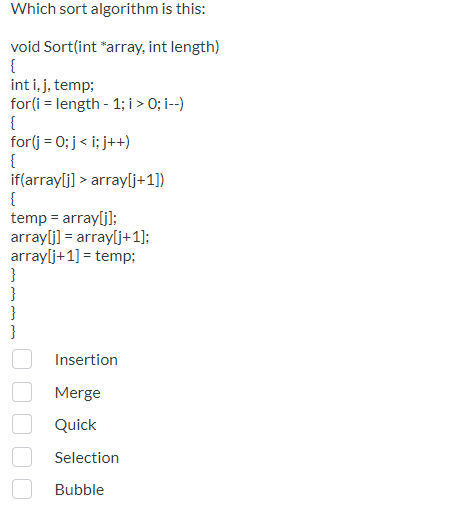Tick the Merge checkbox
Image resolution: width=463 pixels, height=514 pixels.
[22, 392]
